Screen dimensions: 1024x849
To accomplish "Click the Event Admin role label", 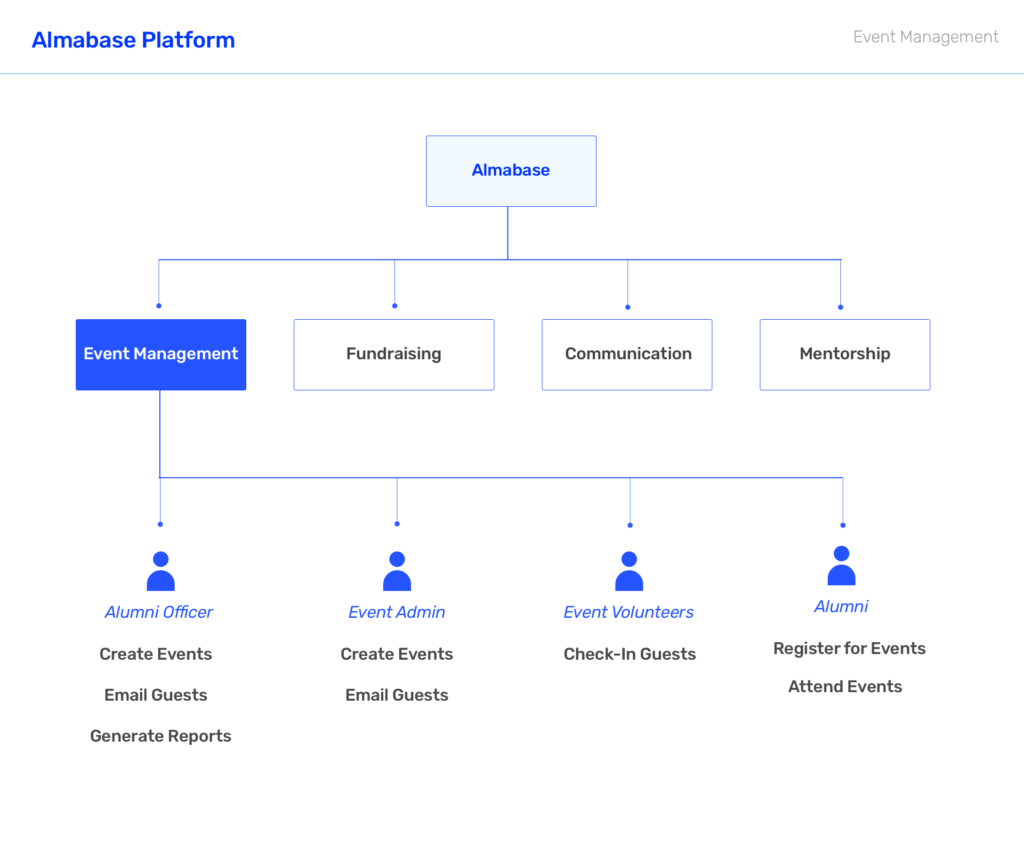I will [397, 612].
